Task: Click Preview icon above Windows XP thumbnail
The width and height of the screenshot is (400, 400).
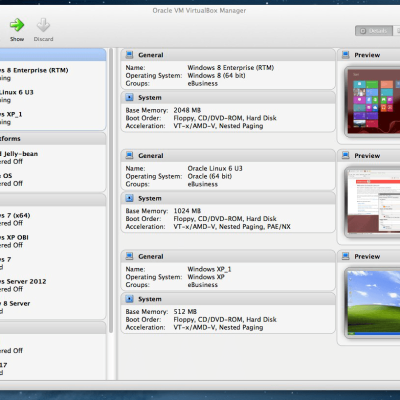Action: tap(346, 256)
